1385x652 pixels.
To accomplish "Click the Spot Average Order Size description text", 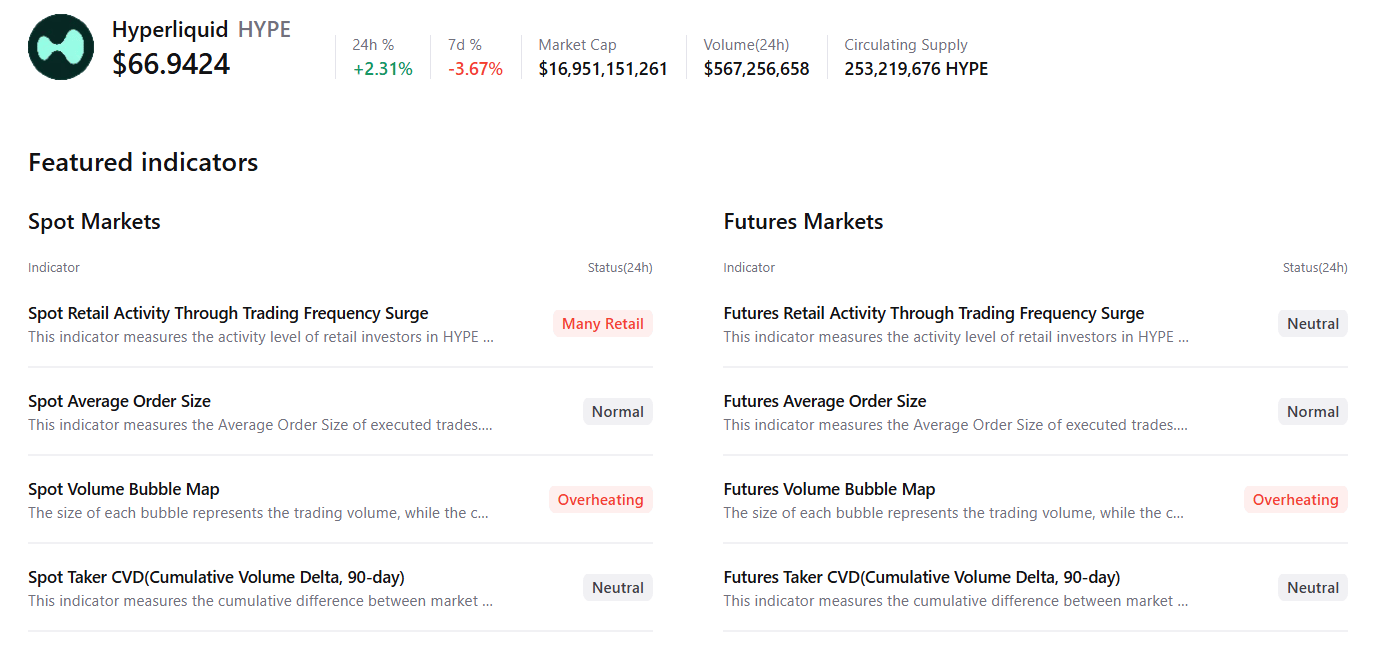I will click(260, 425).
